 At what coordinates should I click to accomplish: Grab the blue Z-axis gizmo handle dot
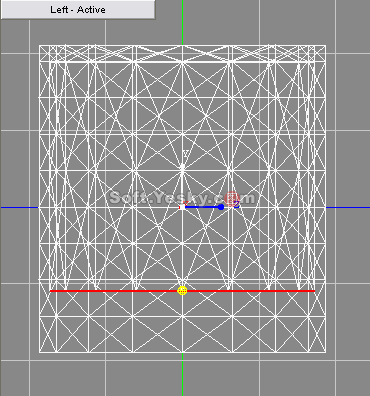tap(221, 207)
